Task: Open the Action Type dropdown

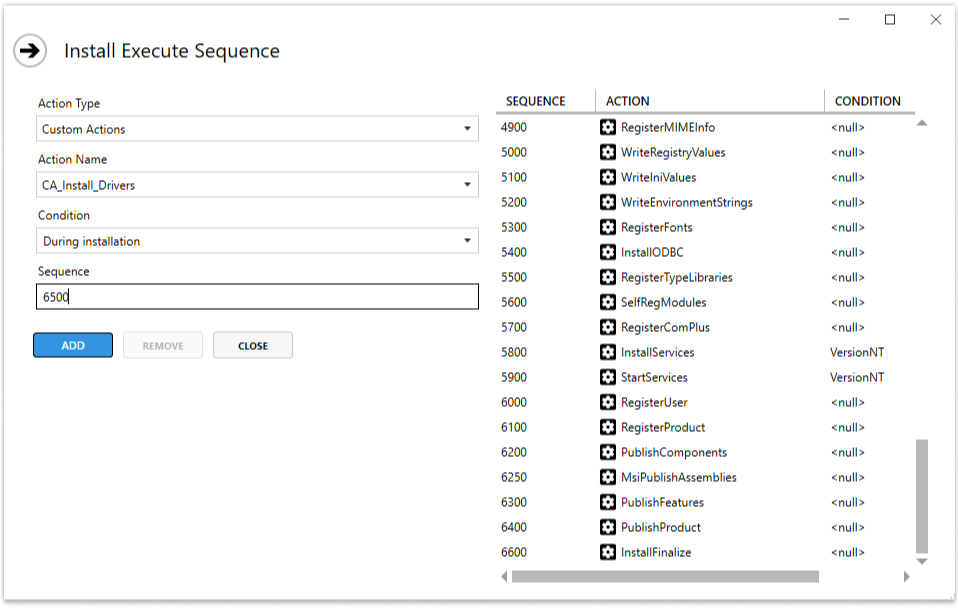Action: [x=257, y=129]
